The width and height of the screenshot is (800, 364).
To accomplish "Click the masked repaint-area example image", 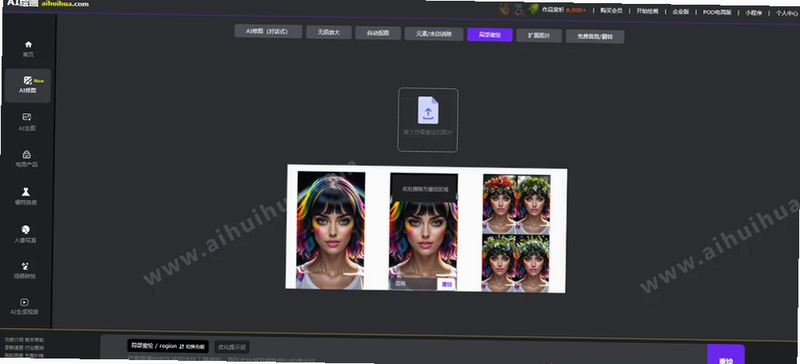I will 423,232.
